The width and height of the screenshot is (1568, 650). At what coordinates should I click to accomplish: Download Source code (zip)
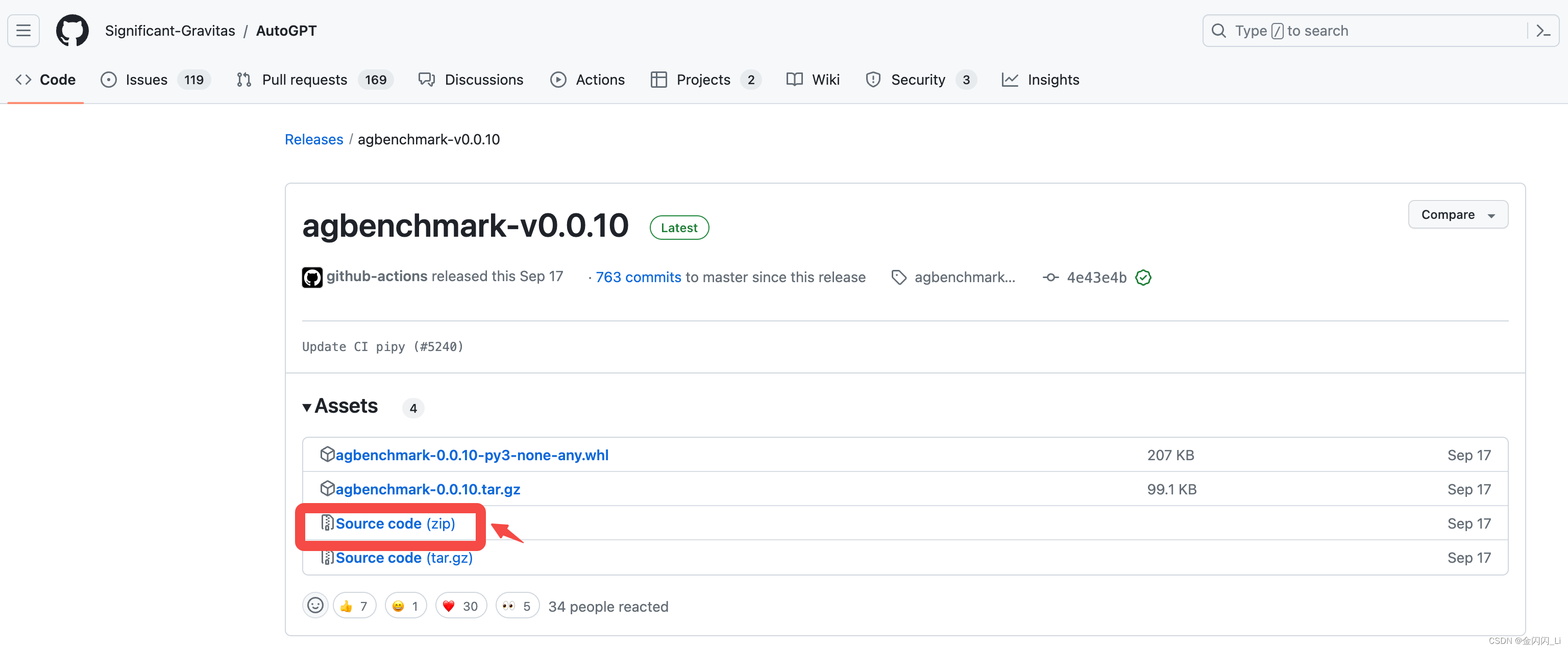coord(395,523)
